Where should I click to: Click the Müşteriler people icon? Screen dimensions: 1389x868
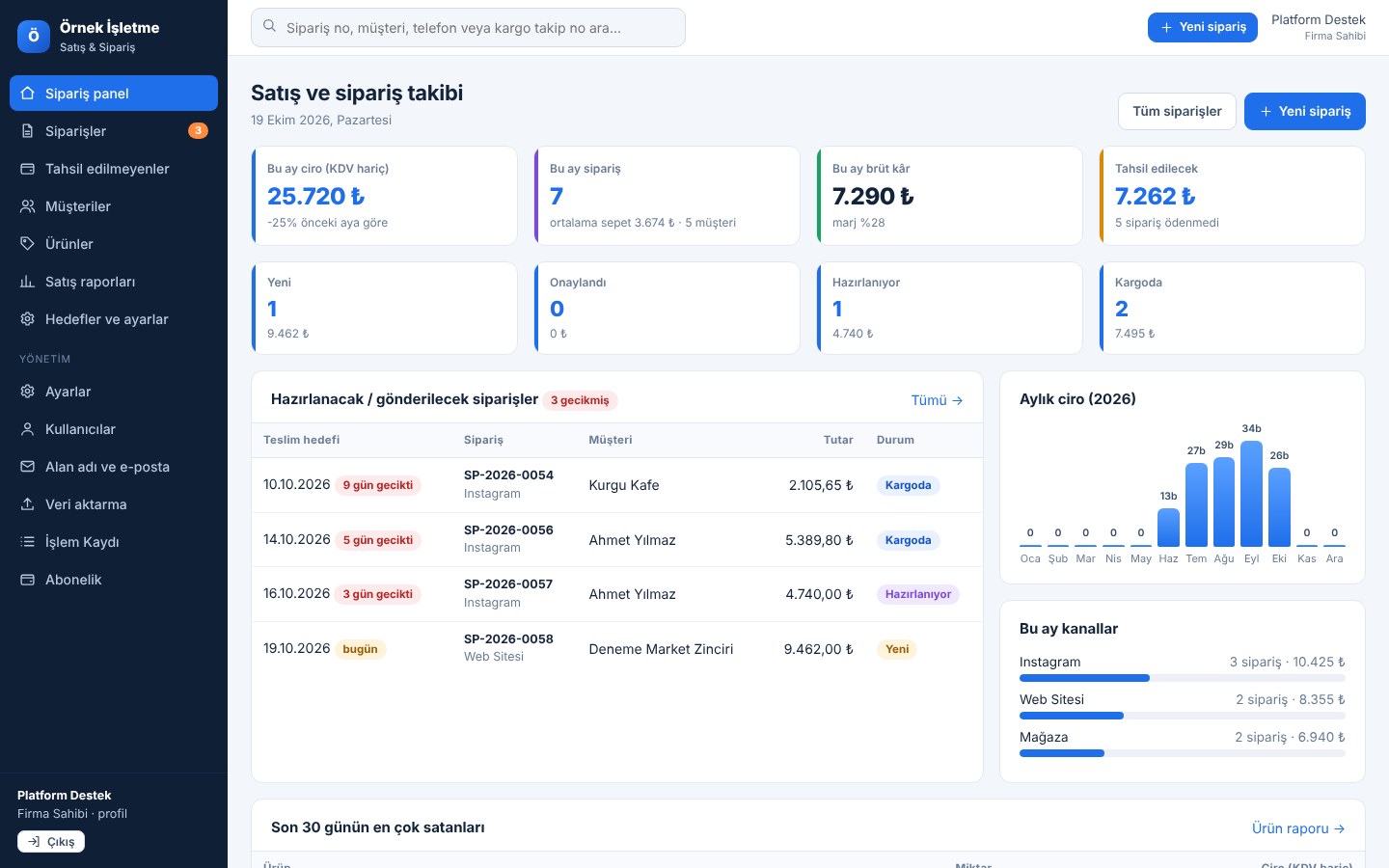coord(28,206)
